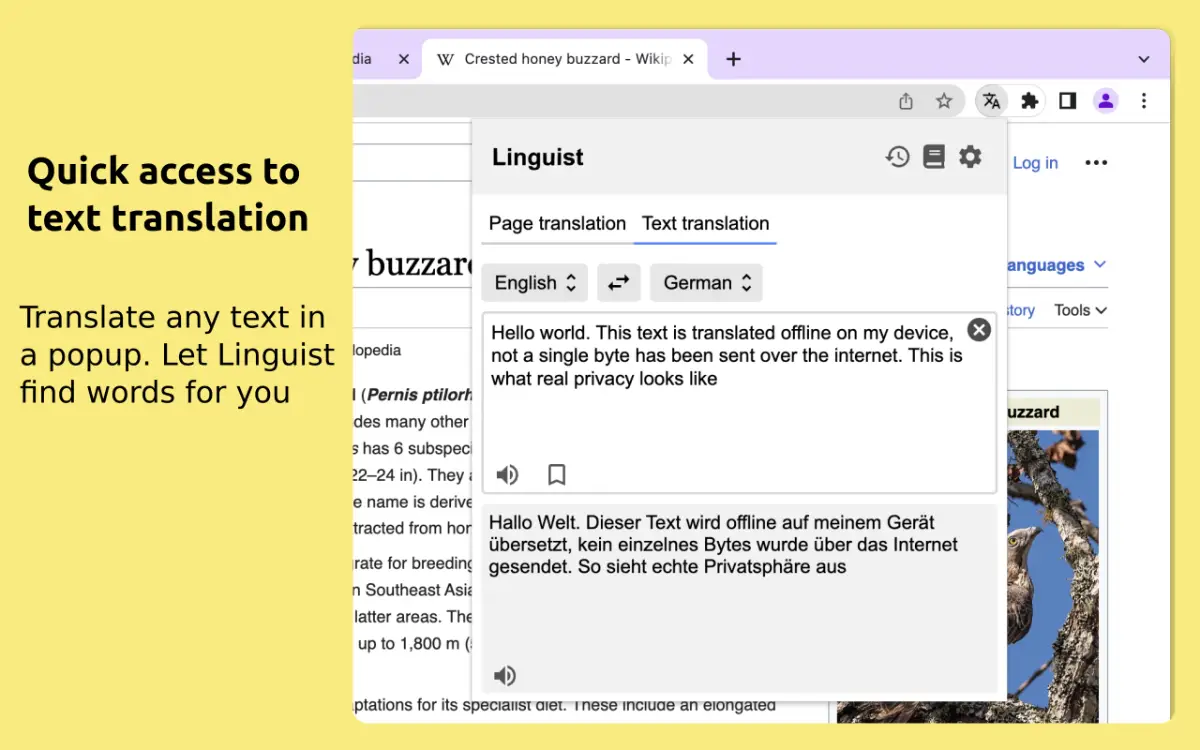
Task: Listen to the German translation audio
Action: point(505,675)
